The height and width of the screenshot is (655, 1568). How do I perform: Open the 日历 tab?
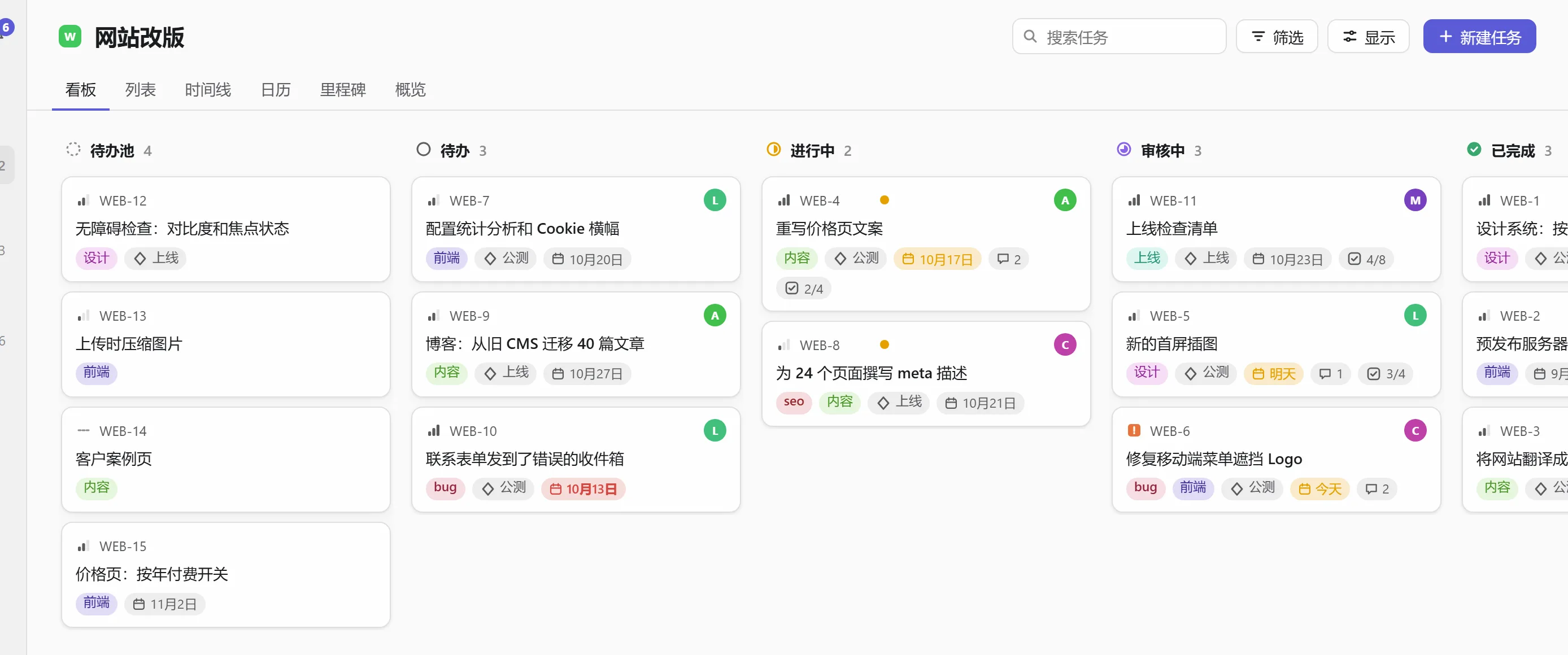click(276, 89)
